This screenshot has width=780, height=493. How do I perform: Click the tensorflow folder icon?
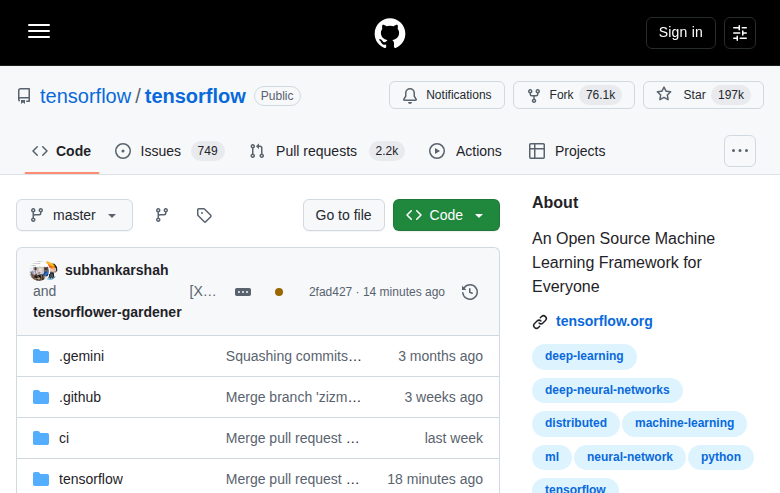(x=41, y=479)
